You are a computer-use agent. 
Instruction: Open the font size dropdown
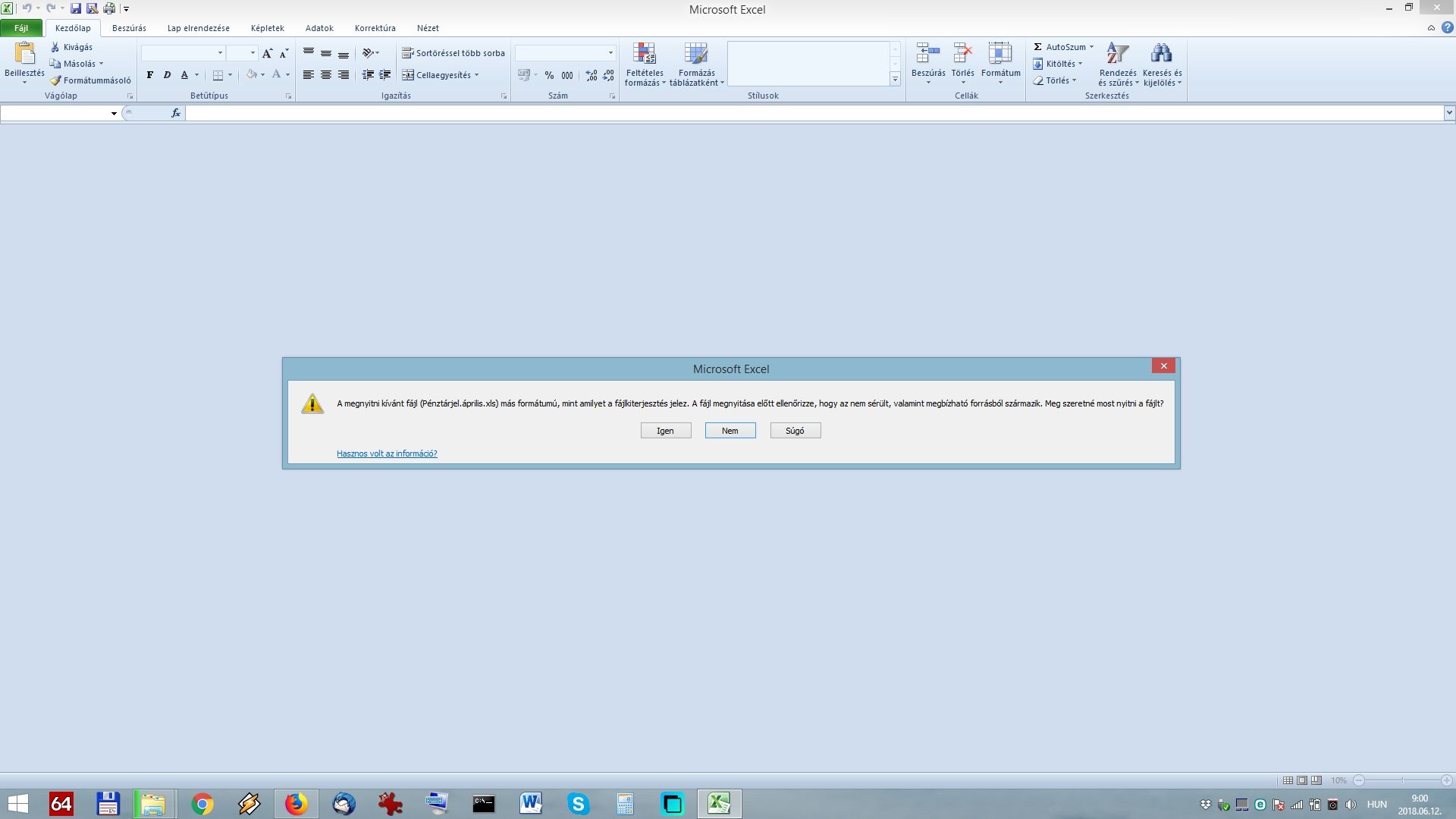pos(253,53)
